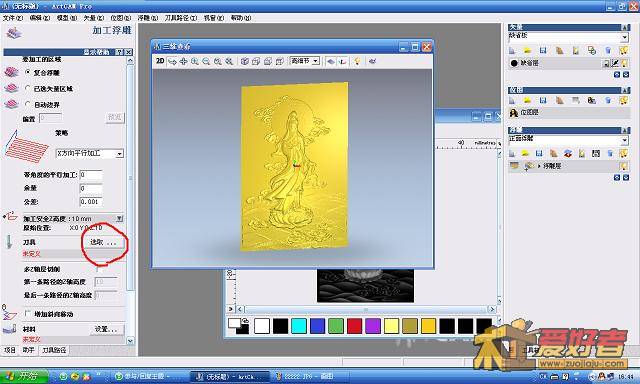Viewport: 640px width, 384px height.
Task: Enable the add ramping moves checkbox
Action: (28, 313)
